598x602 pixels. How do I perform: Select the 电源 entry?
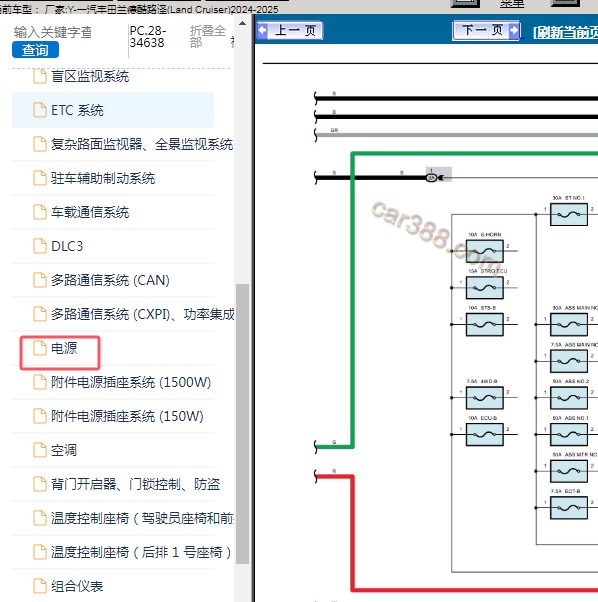tap(64, 348)
